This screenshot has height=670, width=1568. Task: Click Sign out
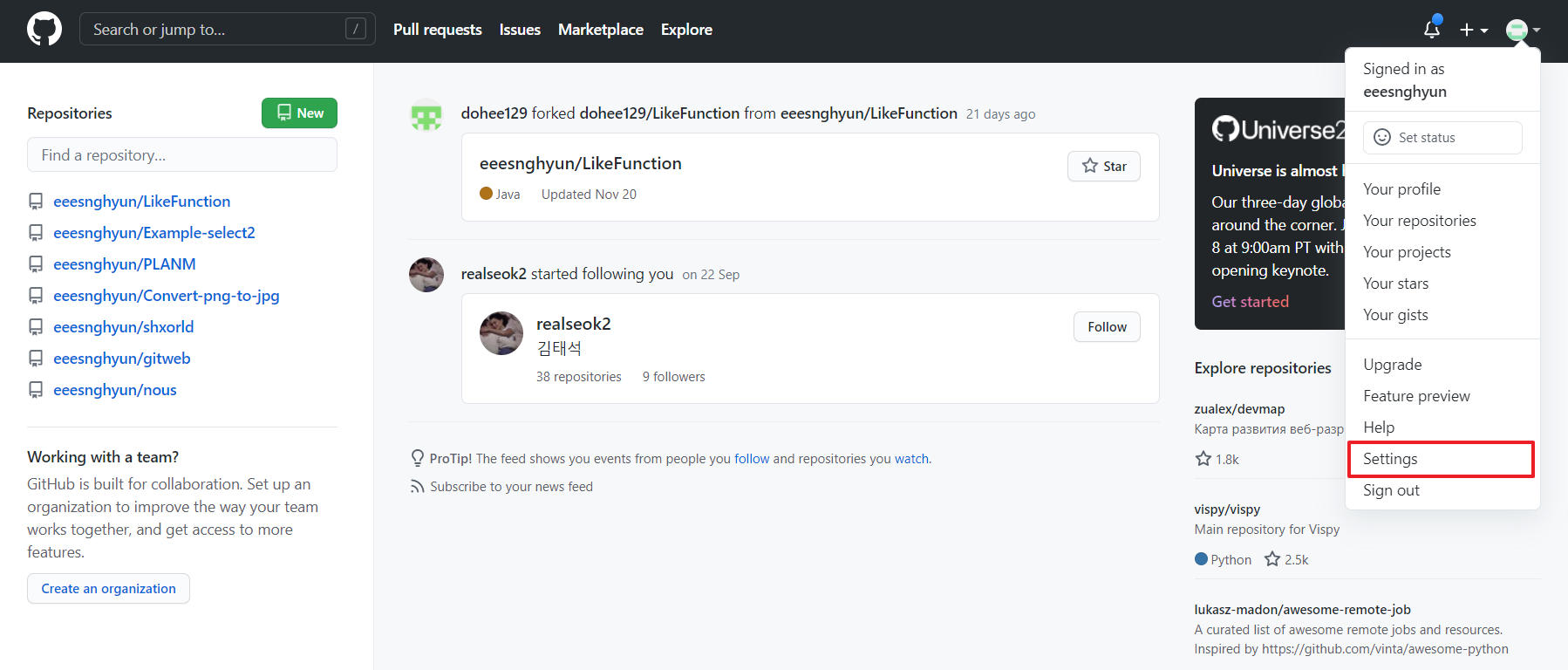coord(1442,490)
